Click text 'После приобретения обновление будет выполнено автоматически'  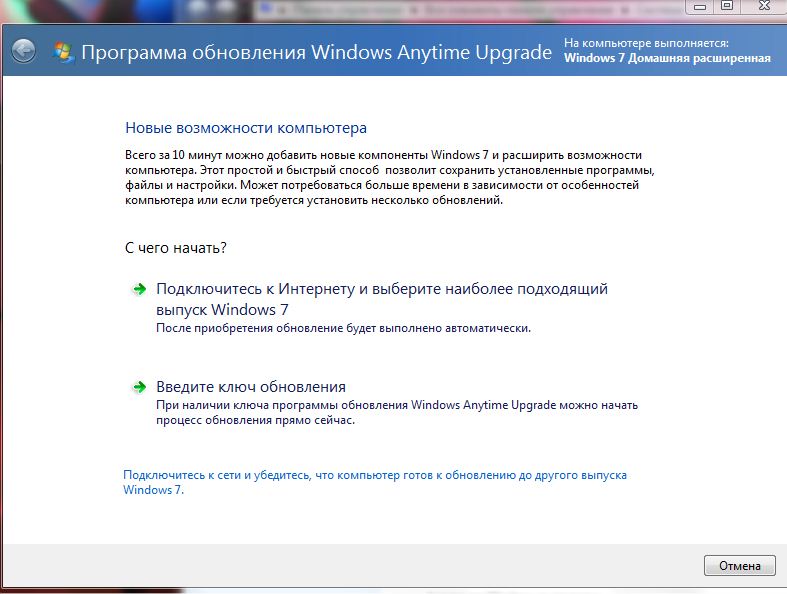click(343, 328)
